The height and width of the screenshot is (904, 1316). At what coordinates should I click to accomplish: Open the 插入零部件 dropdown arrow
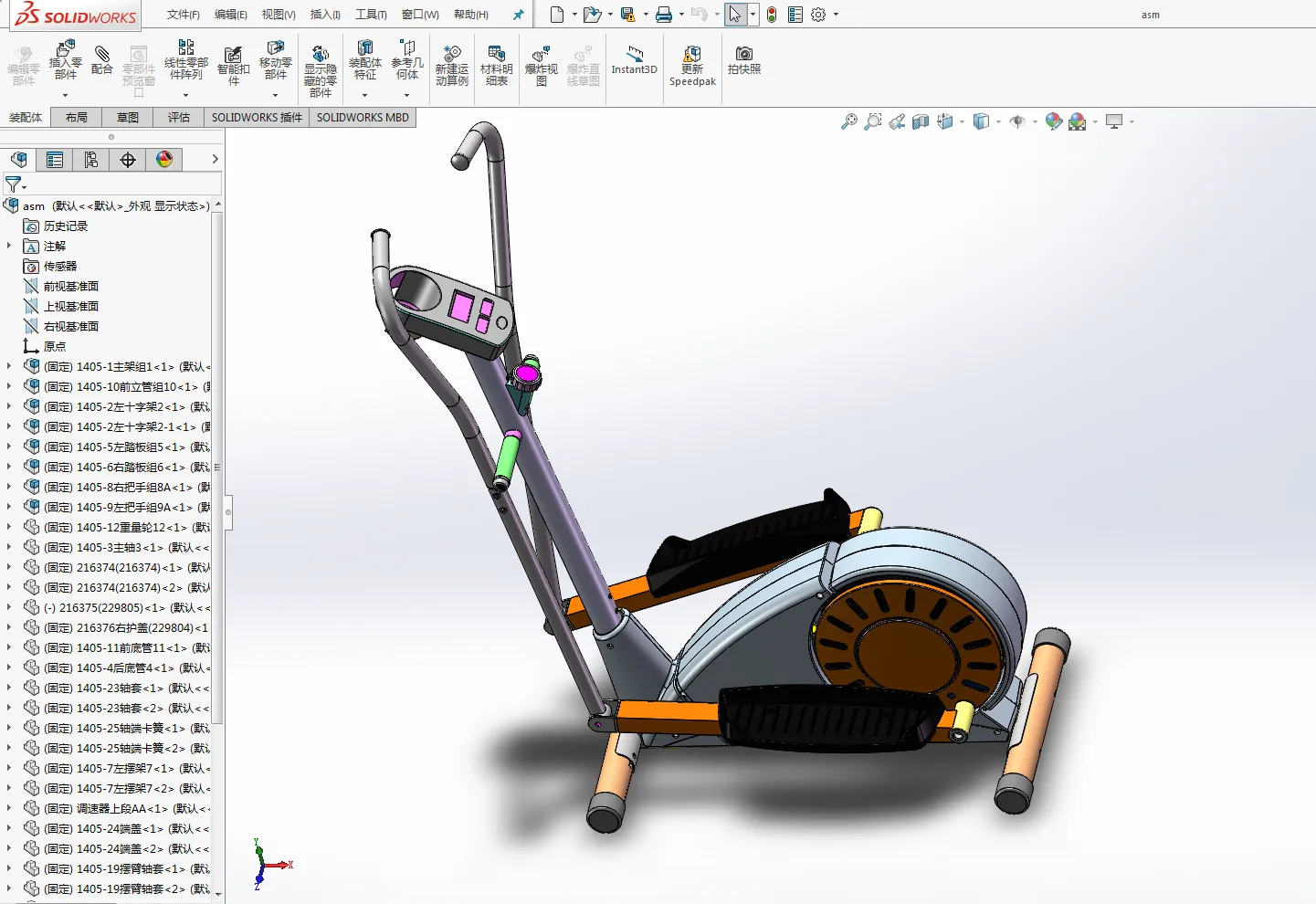pos(65,95)
